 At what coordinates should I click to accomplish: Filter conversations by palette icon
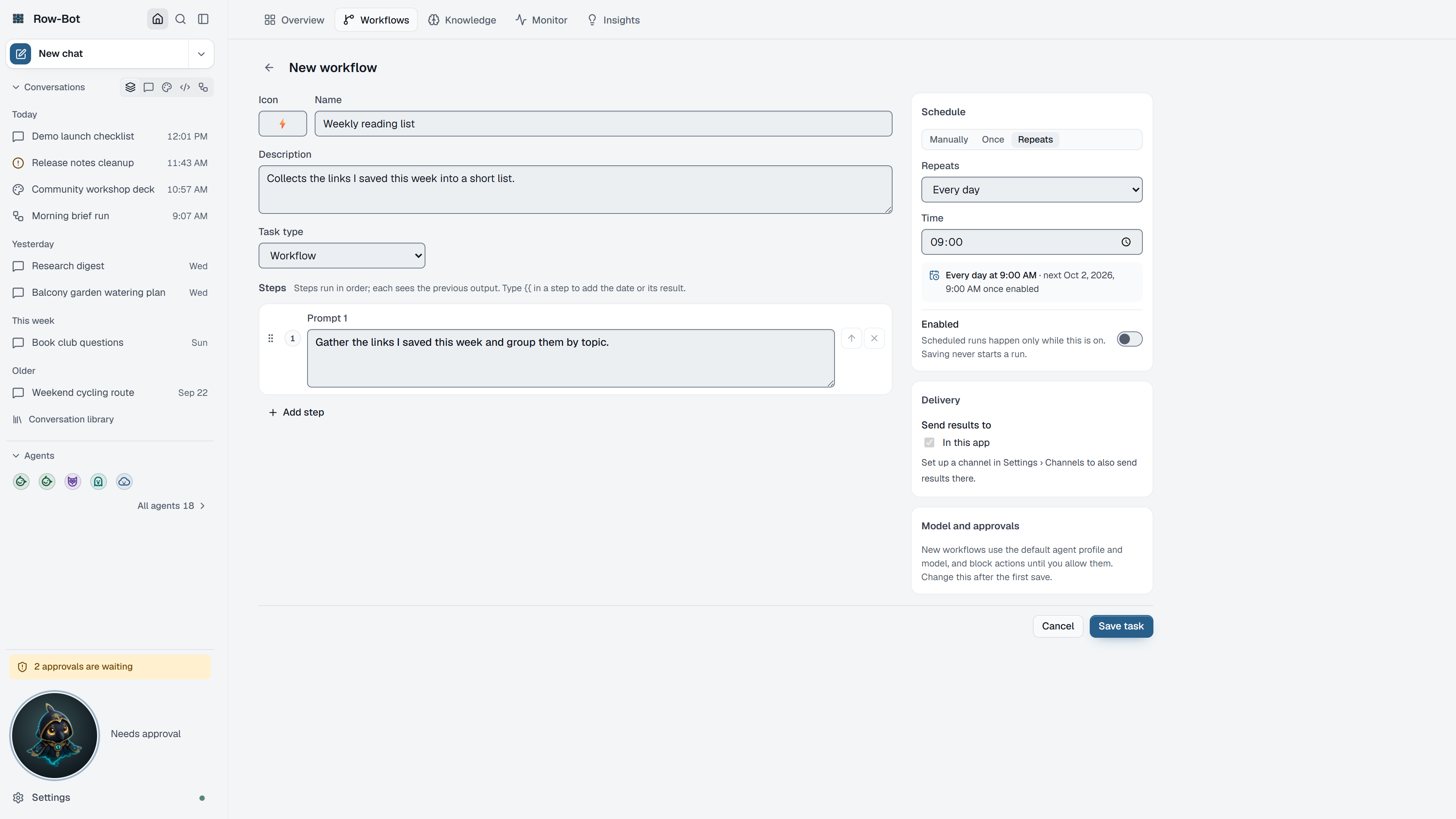tap(166, 87)
